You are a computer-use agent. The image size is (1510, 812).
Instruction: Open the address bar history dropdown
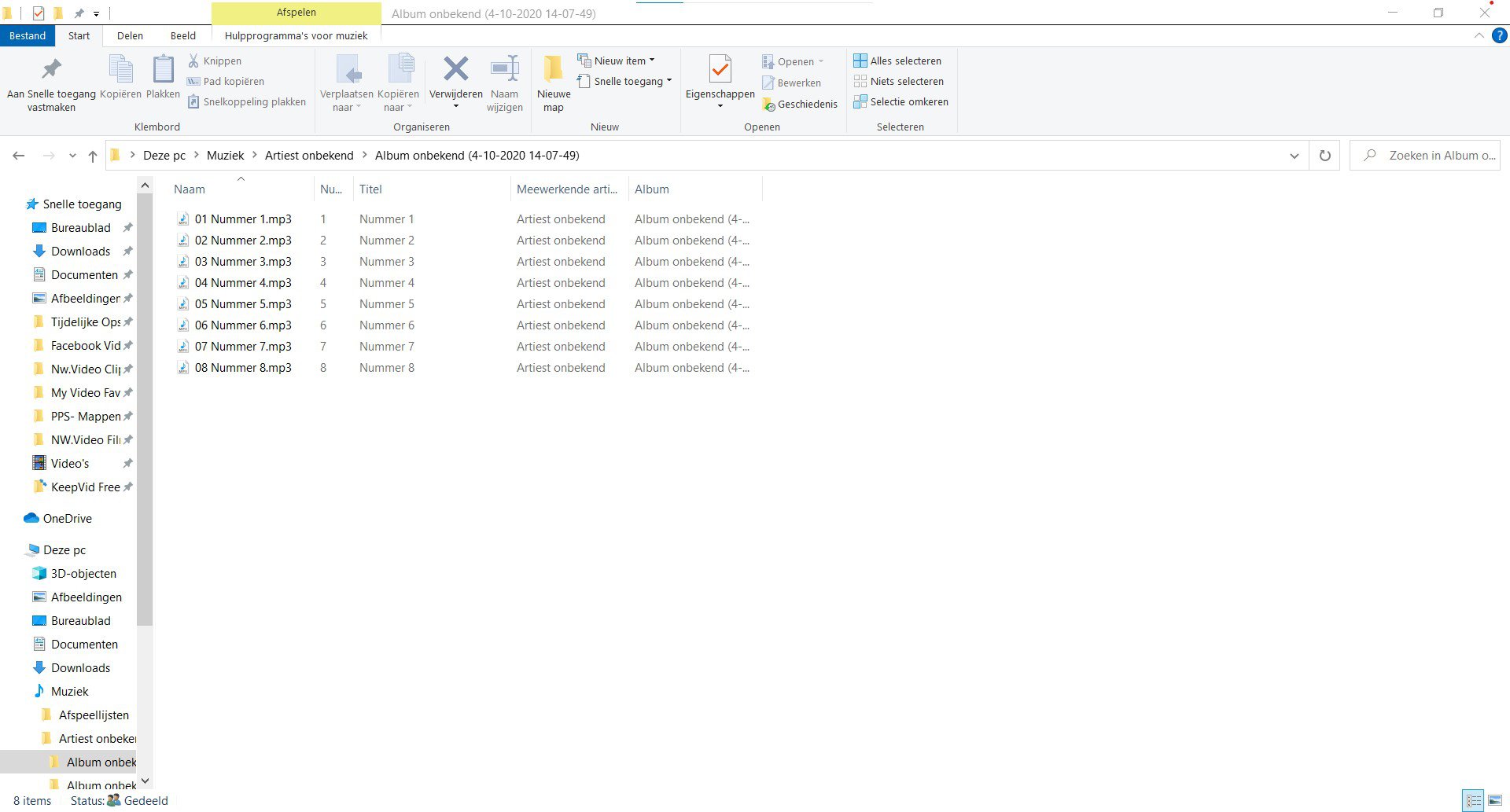pyautogui.click(x=1294, y=156)
